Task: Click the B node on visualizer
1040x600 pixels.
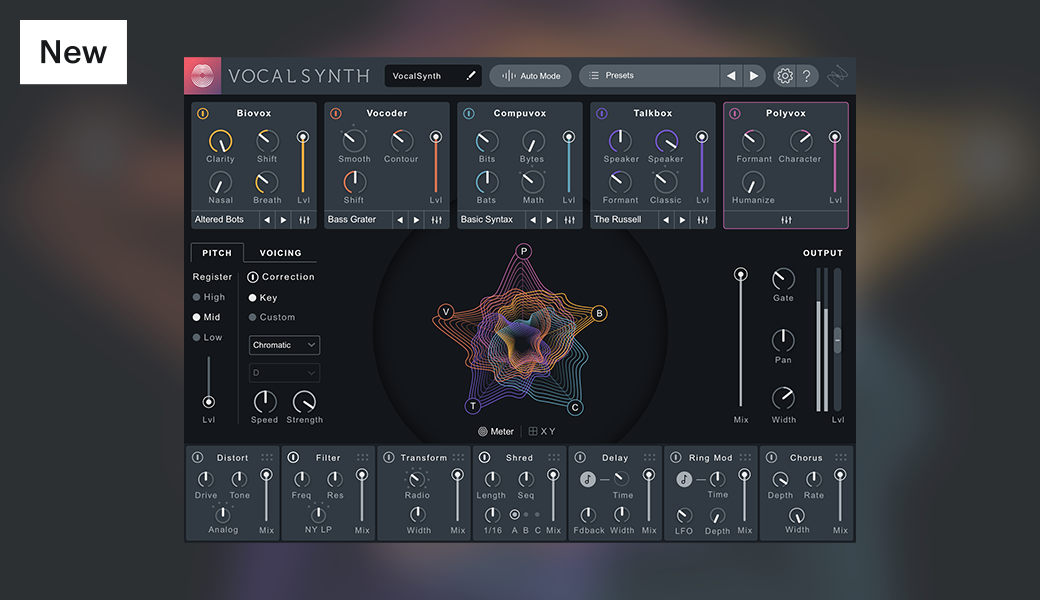Action: pos(599,313)
